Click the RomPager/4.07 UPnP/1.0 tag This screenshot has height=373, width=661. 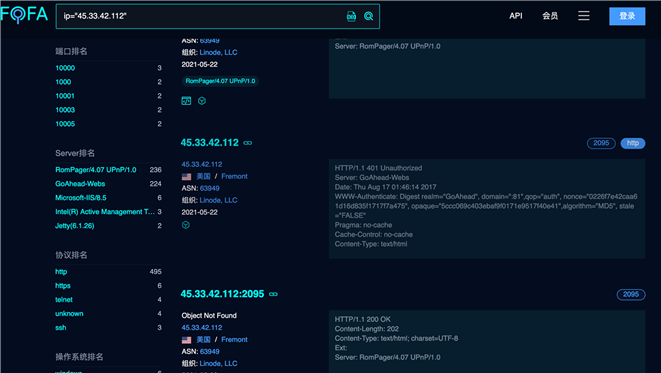pyautogui.click(x=220, y=81)
